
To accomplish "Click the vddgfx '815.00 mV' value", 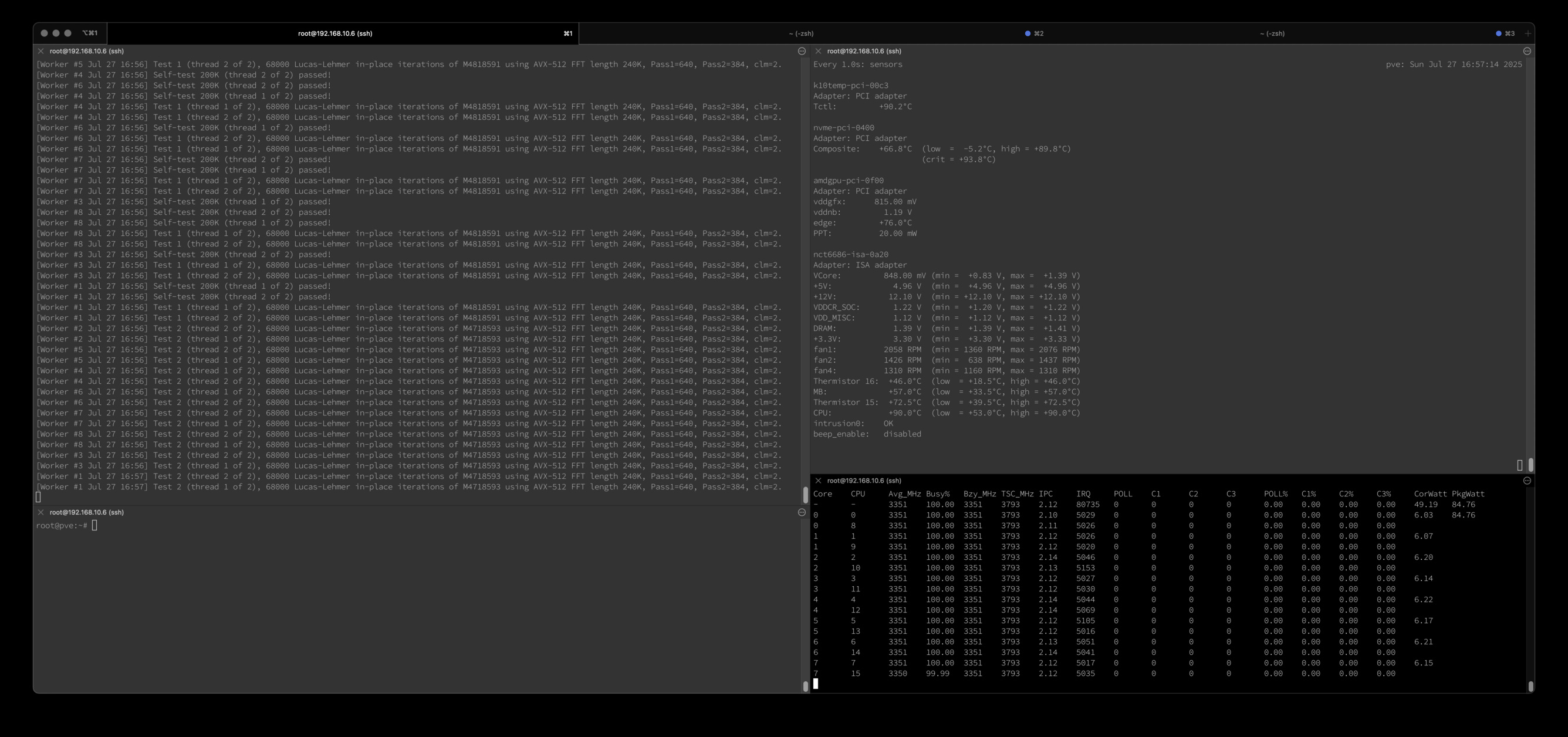I will click(895, 202).
